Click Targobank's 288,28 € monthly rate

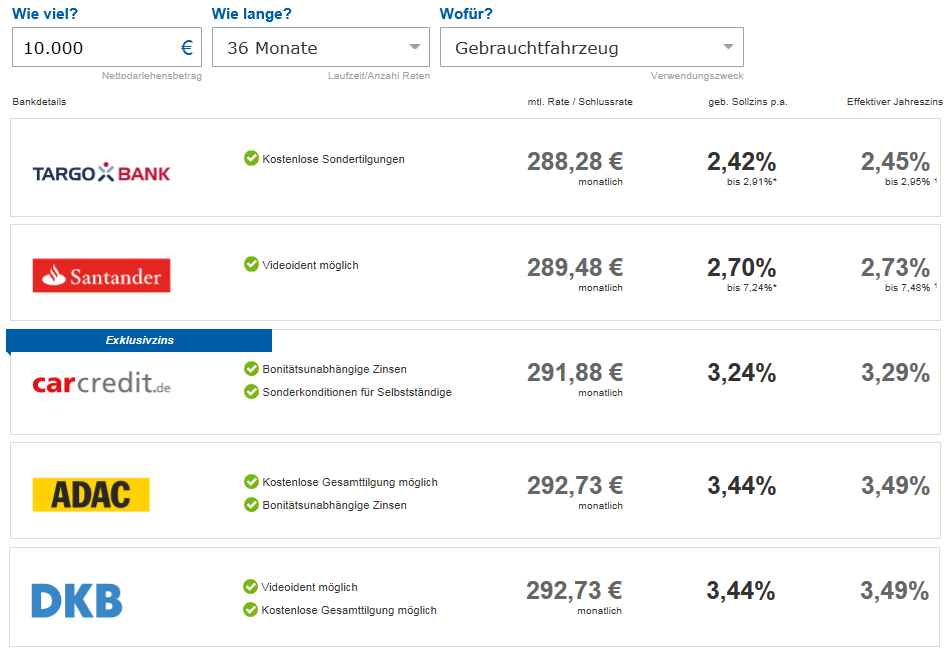pos(575,162)
